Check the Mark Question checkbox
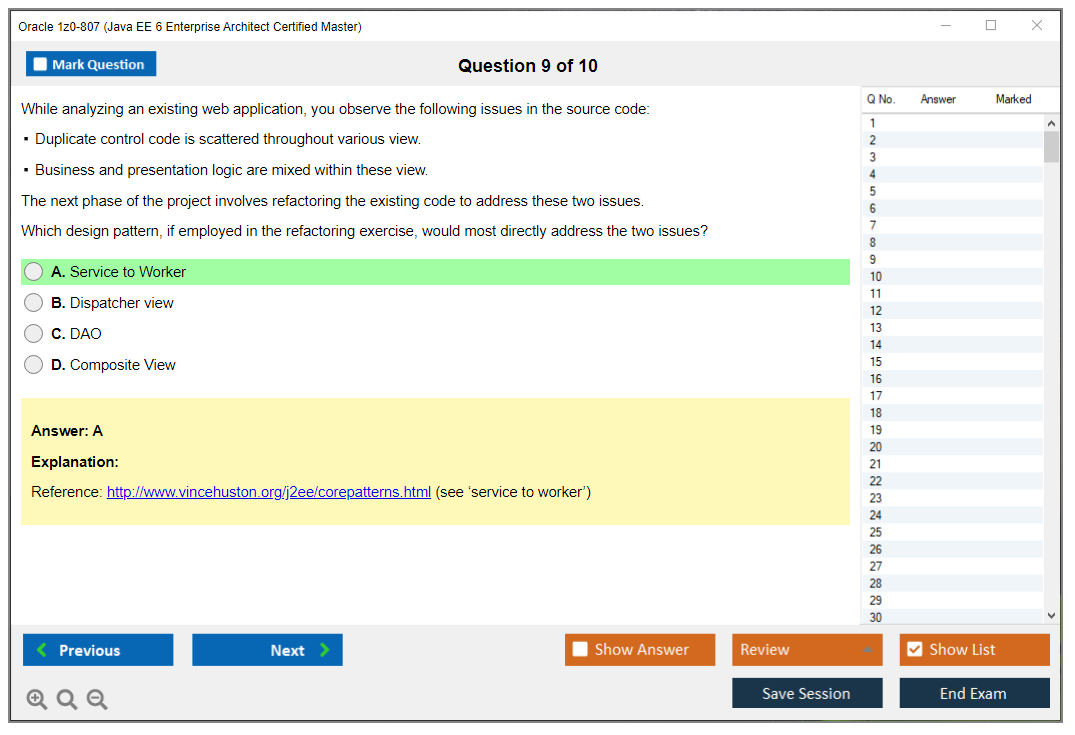The width and height of the screenshot is (1075, 735). pos(41,64)
